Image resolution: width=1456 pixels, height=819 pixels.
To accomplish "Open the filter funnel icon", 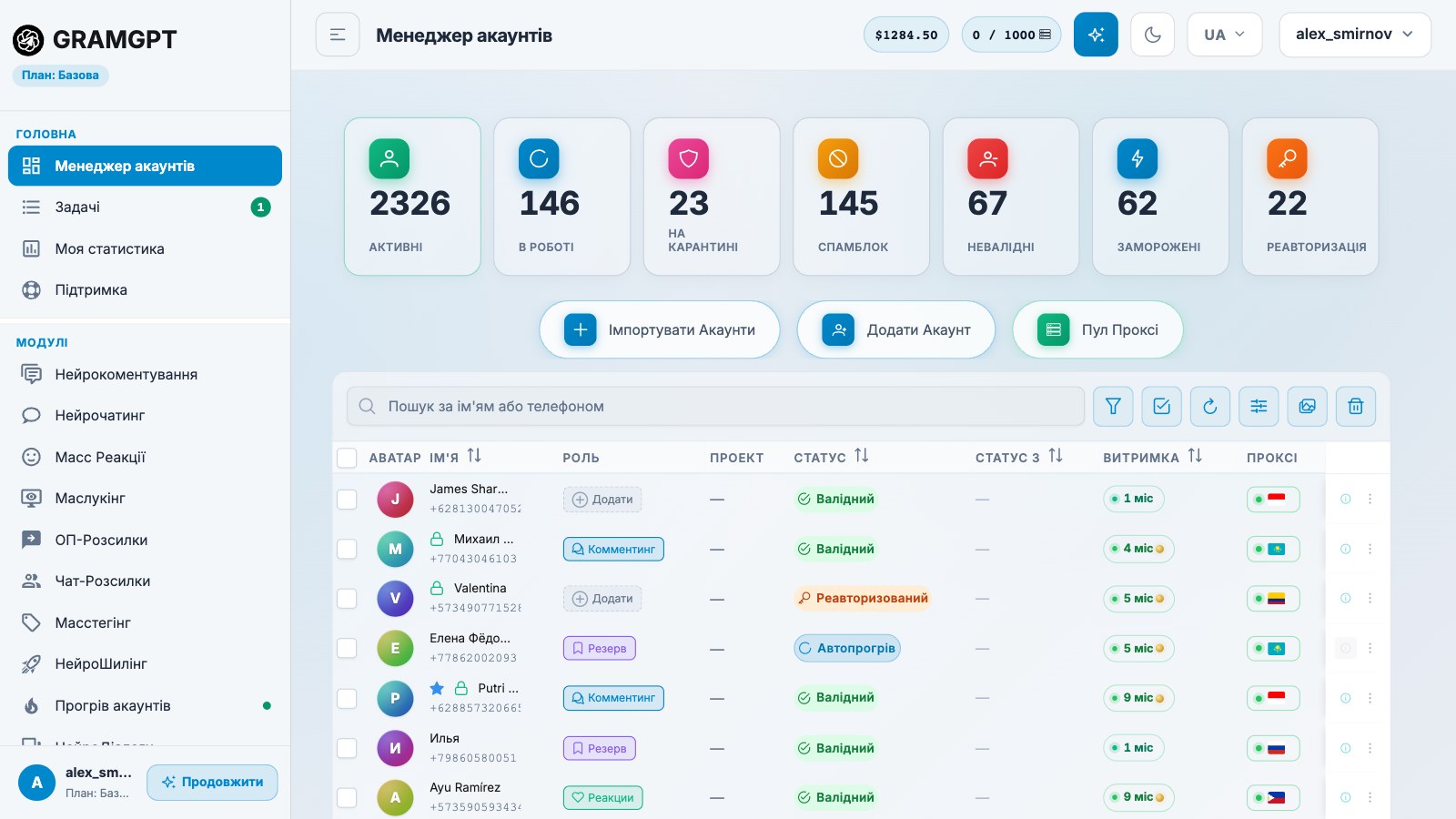I will (x=1113, y=406).
